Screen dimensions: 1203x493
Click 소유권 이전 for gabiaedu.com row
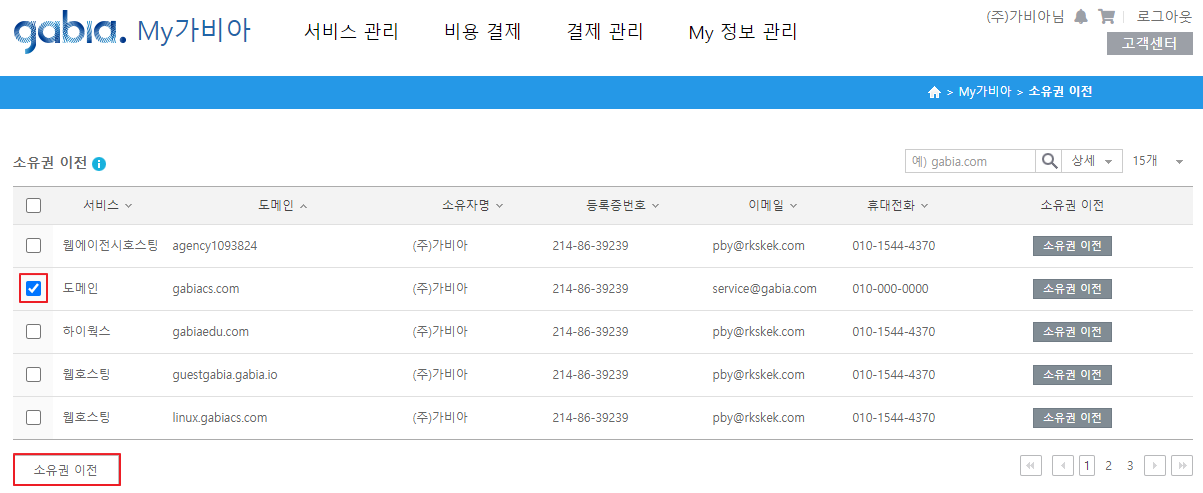(x=1072, y=332)
